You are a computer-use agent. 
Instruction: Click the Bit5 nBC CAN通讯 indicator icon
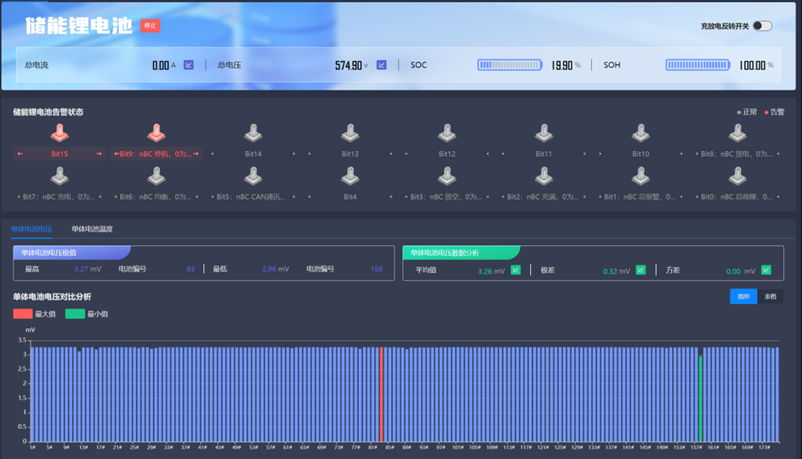click(253, 177)
